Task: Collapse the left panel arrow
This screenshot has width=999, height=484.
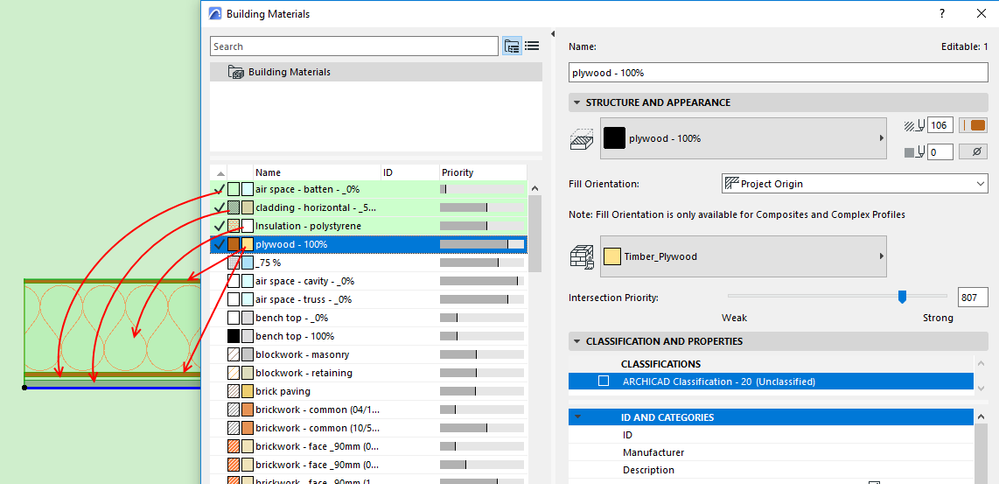Action: [553, 34]
